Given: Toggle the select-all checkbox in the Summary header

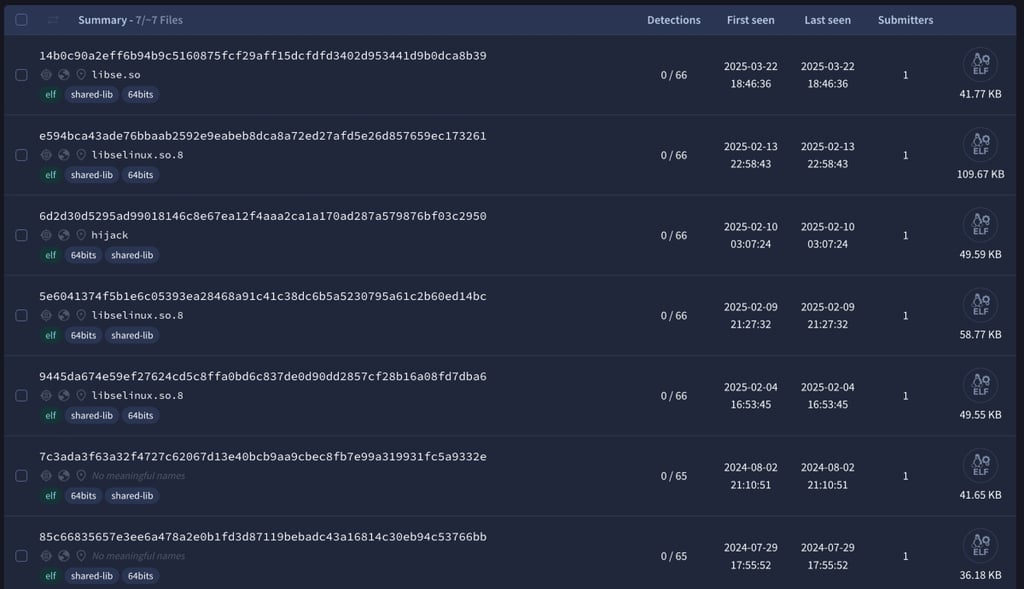Looking at the screenshot, I should (x=22, y=20).
